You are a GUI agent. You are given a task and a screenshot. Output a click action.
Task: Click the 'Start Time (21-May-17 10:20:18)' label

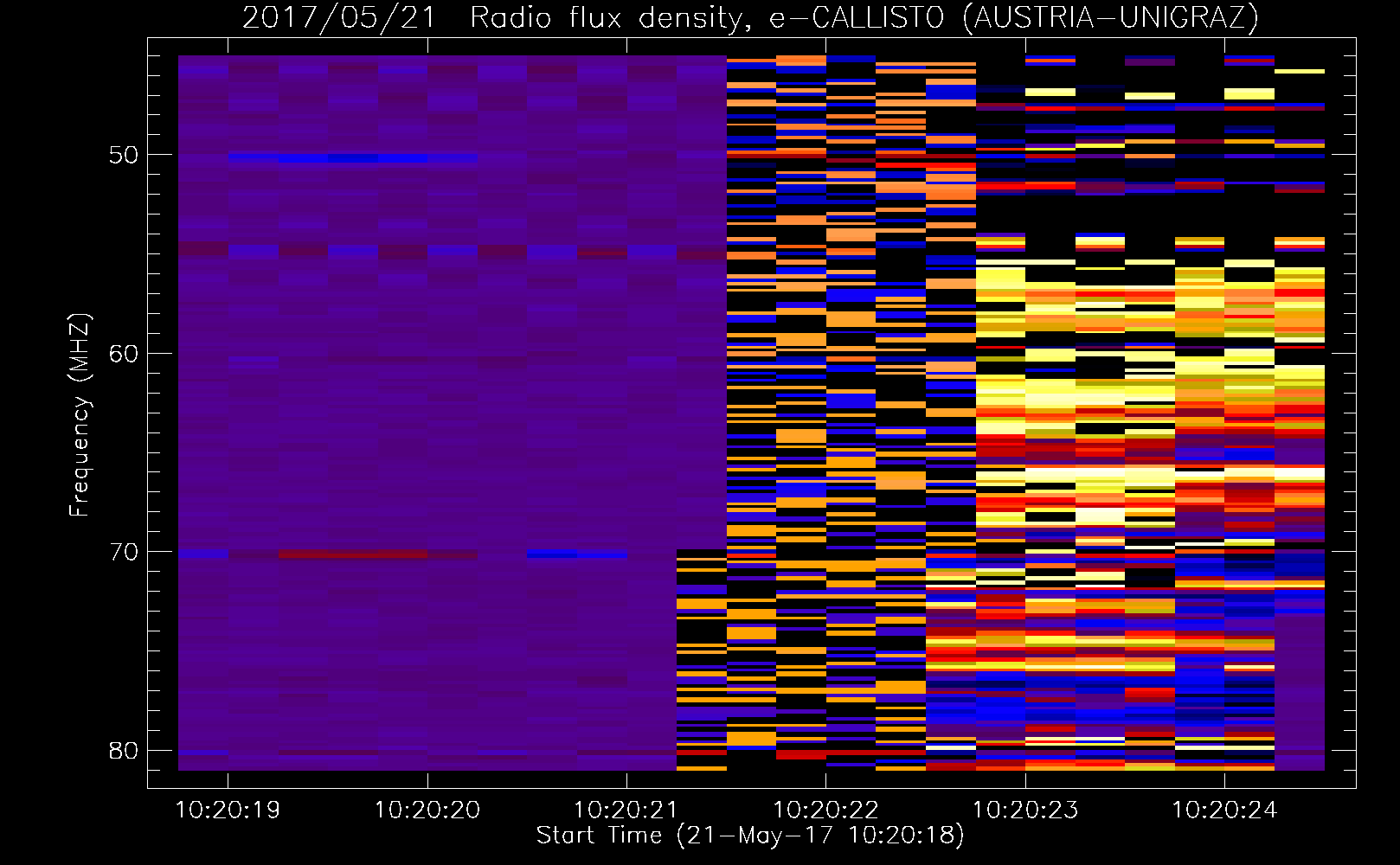pyautogui.click(x=750, y=836)
